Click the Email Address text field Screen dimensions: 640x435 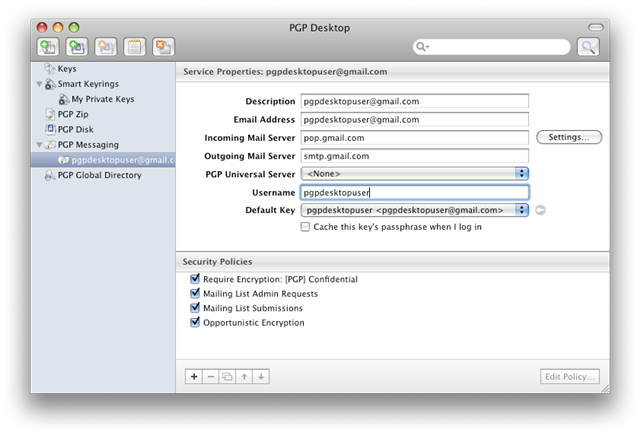pos(415,120)
